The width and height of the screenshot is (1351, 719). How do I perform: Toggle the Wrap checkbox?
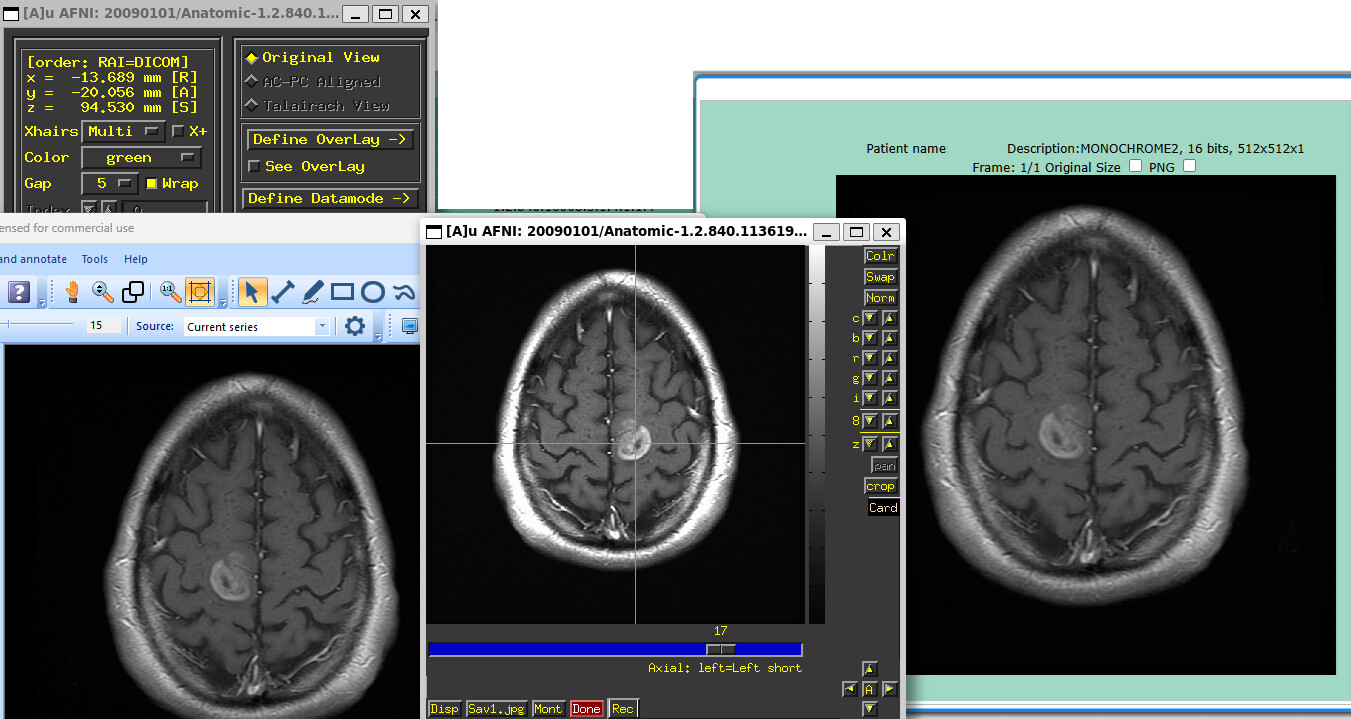pyautogui.click(x=151, y=183)
